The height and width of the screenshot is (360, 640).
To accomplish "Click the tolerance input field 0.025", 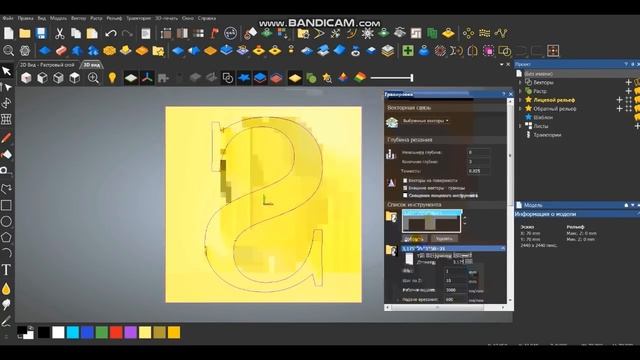I will coord(478,171).
